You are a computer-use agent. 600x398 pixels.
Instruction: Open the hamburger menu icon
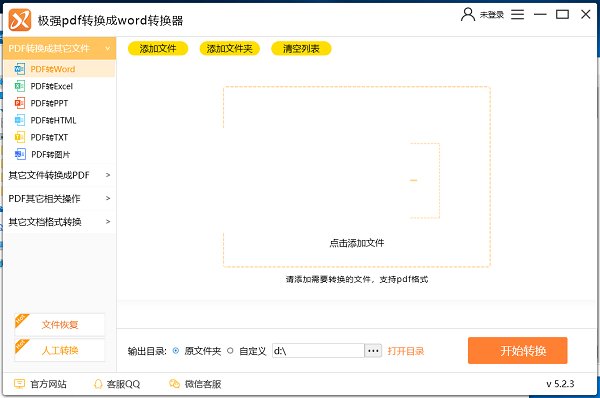[517, 15]
